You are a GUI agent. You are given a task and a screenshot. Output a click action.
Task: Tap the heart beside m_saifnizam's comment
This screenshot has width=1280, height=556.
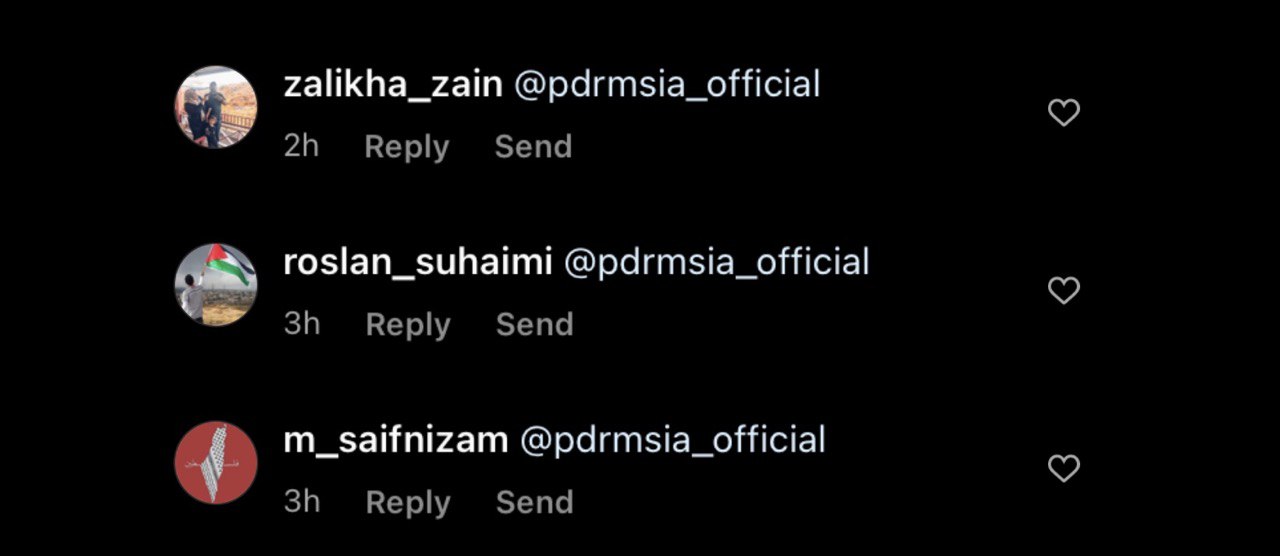[1063, 468]
